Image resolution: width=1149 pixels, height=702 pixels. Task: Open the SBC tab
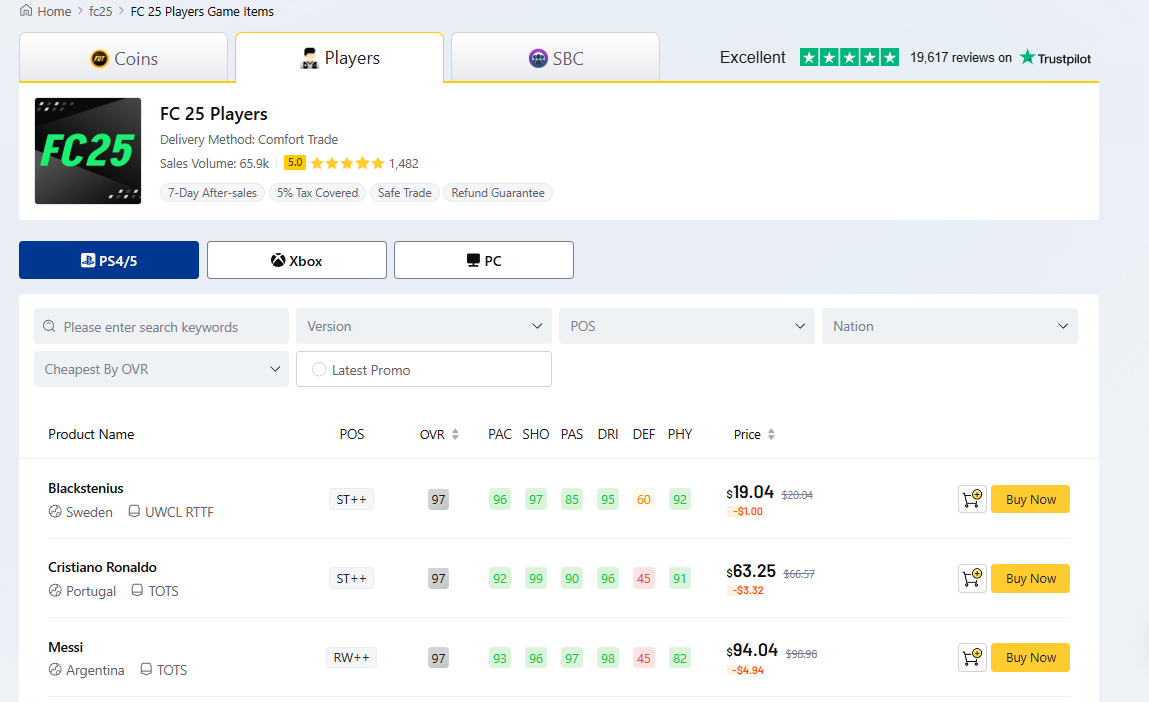pyautogui.click(x=555, y=58)
